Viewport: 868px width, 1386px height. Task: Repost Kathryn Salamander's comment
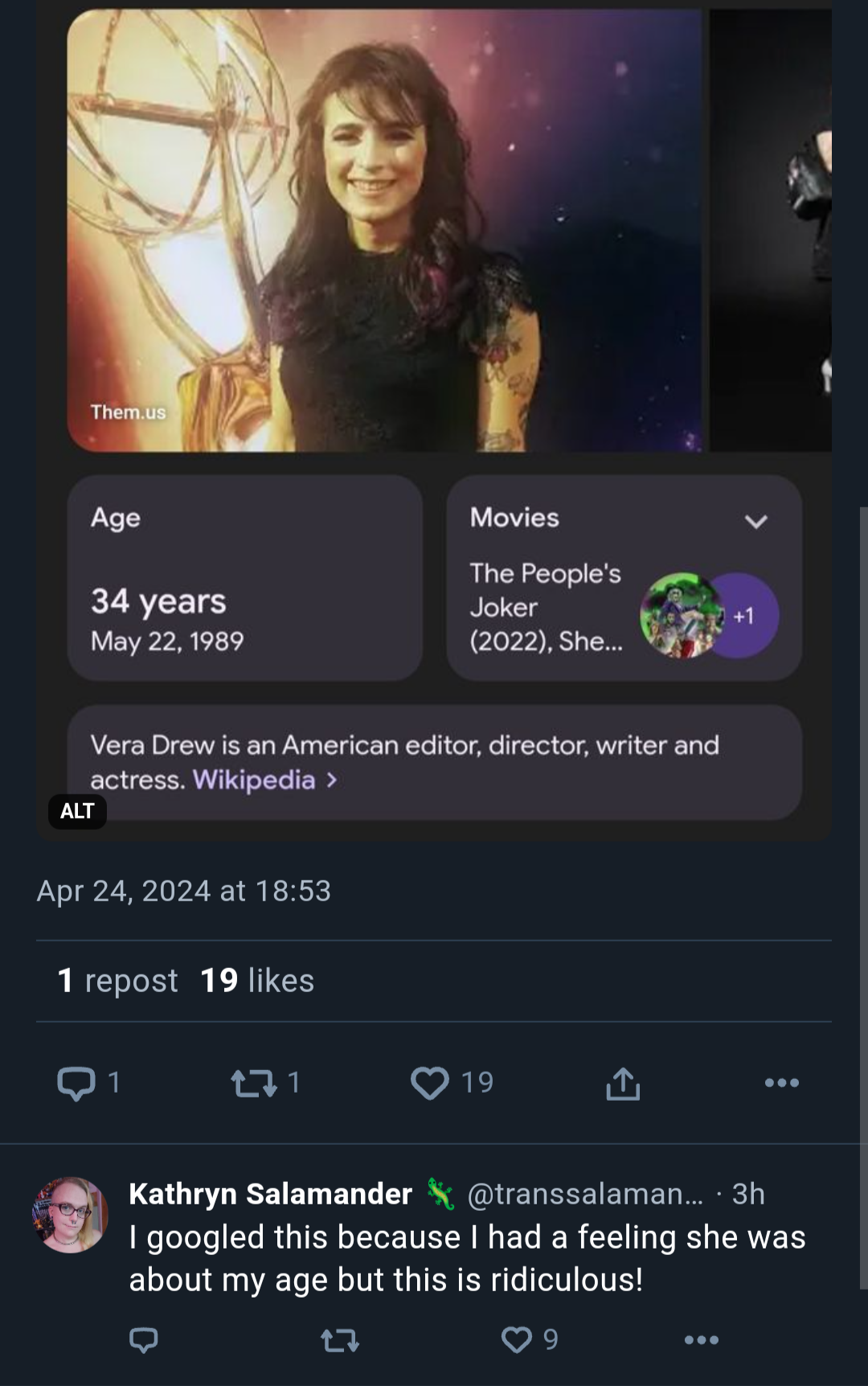coord(340,1339)
